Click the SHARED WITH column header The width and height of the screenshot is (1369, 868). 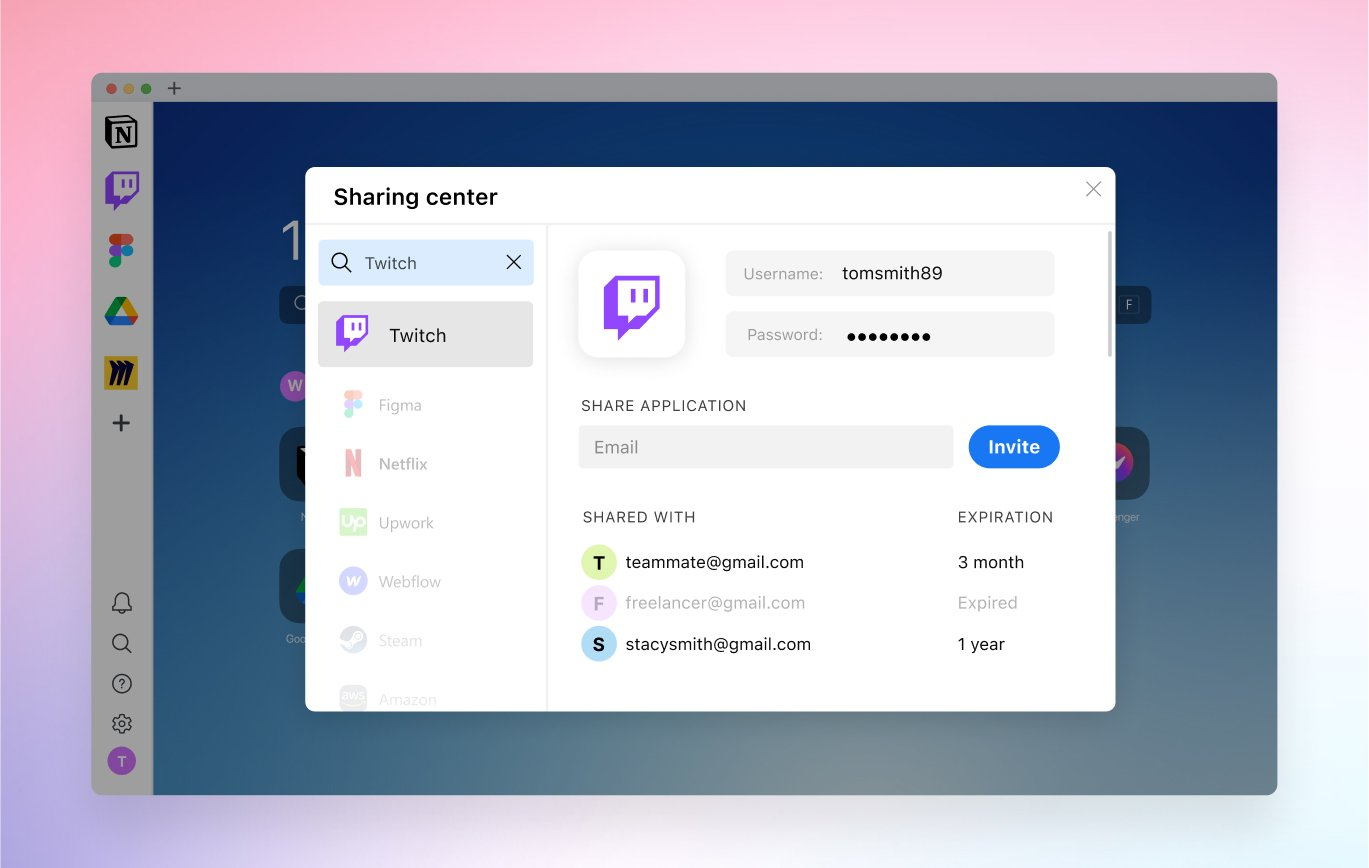tap(639, 517)
